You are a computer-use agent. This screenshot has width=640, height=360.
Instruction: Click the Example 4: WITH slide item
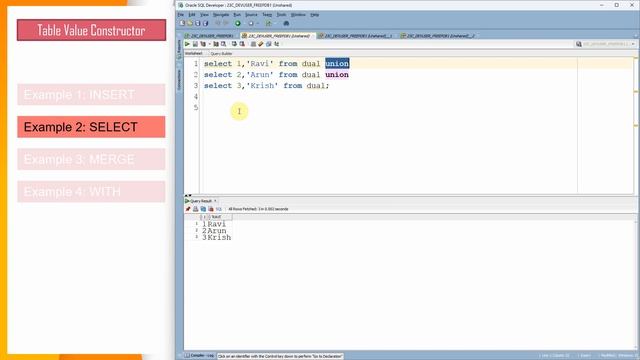[x=91, y=191]
